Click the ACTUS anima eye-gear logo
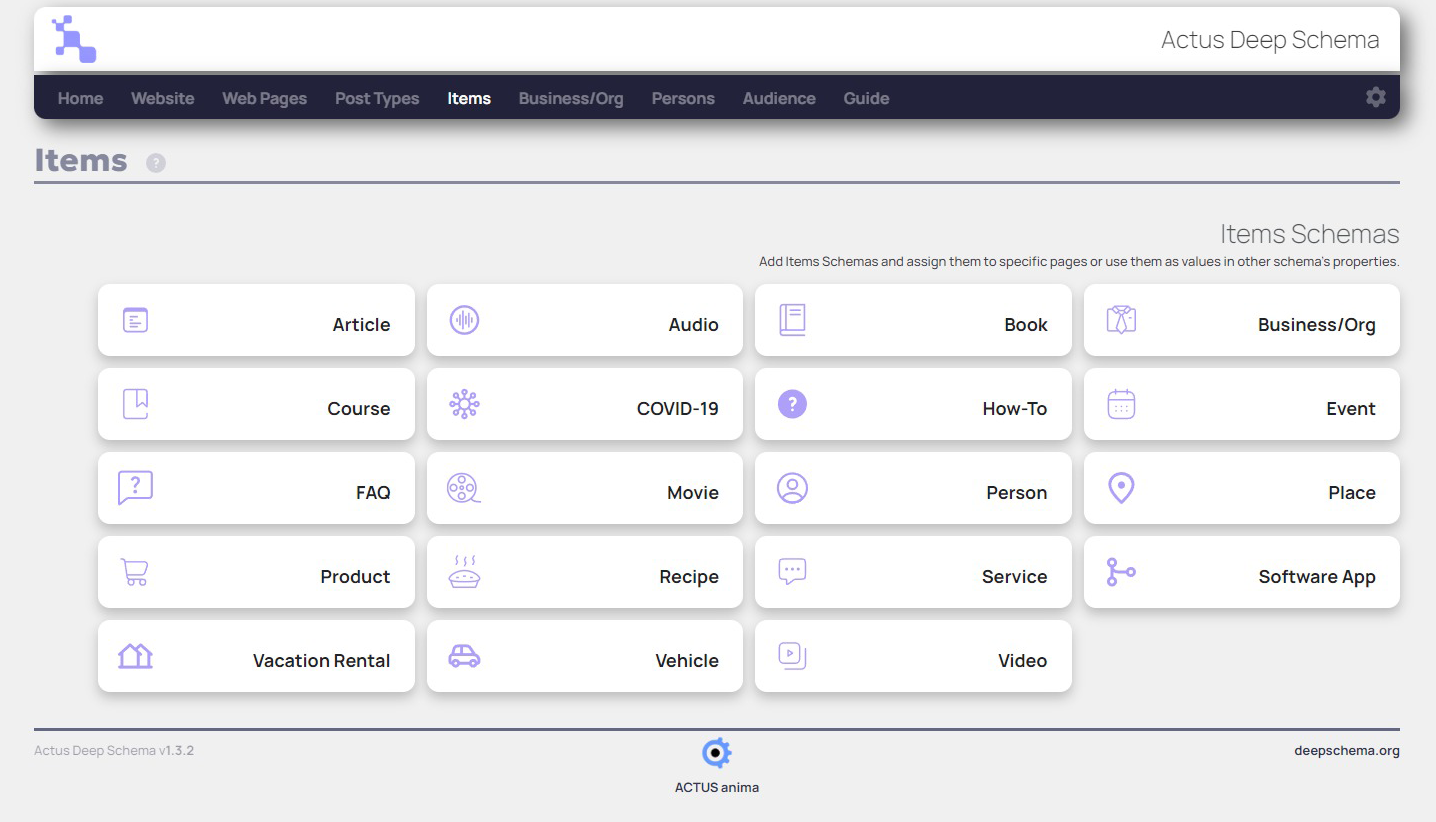This screenshot has width=1436, height=822. point(717,753)
